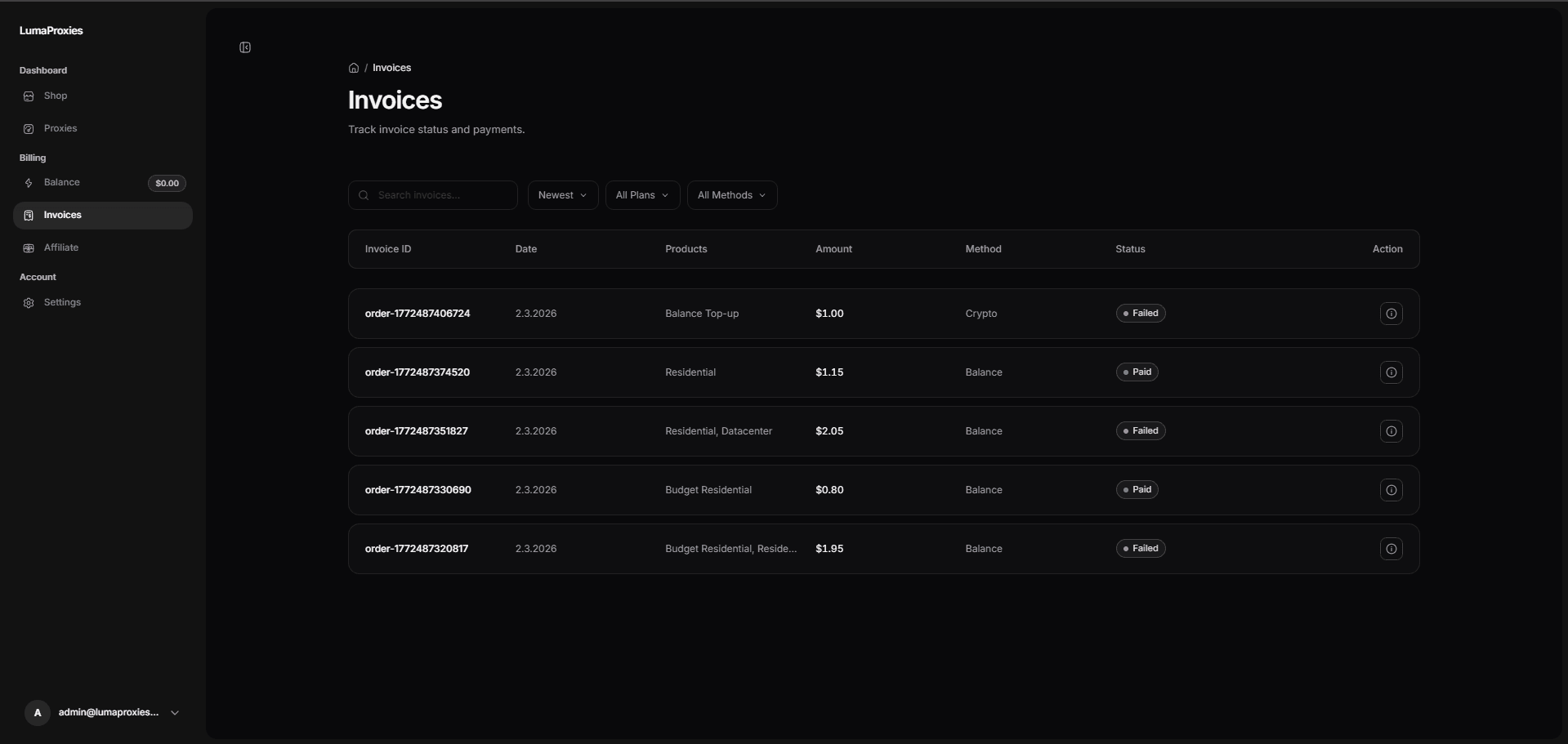Select the Invoices document icon in sidebar

[29, 215]
